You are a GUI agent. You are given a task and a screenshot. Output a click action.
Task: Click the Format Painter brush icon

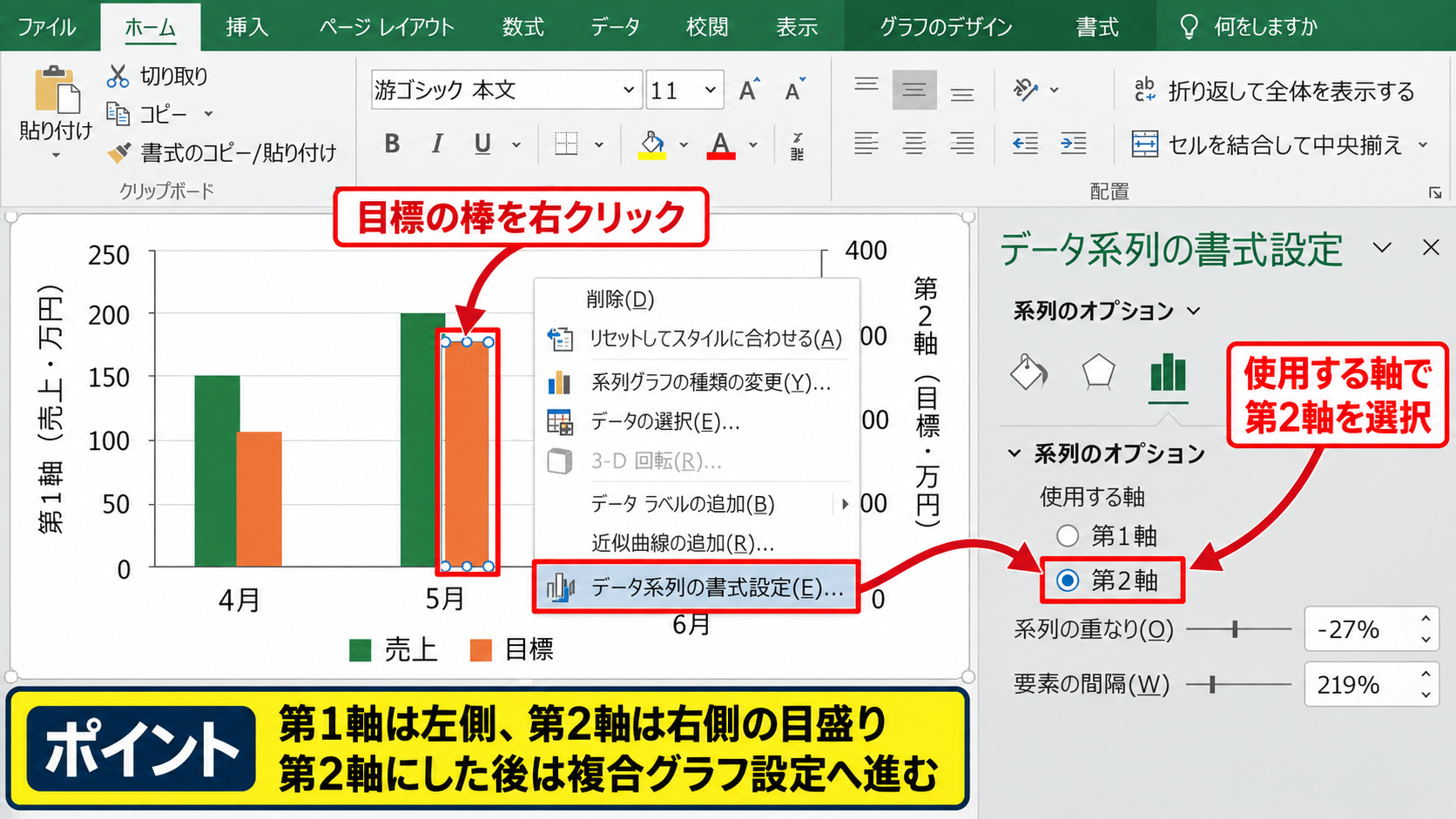point(118,153)
